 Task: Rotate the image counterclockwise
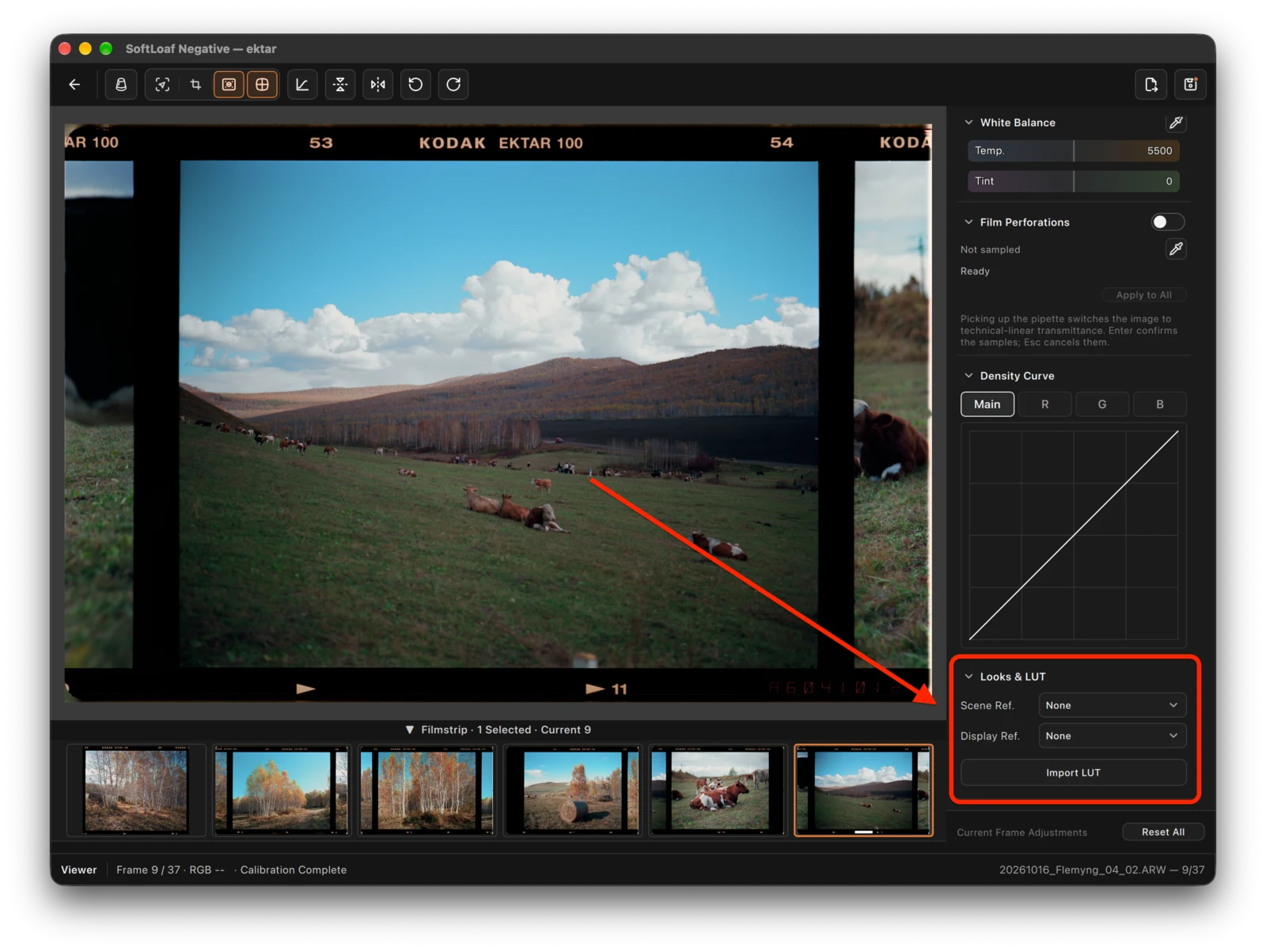pos(415,85)
